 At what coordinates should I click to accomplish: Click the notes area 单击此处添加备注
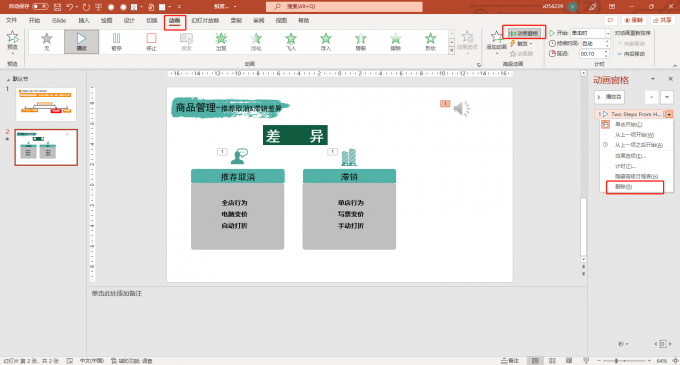[117, 293]
